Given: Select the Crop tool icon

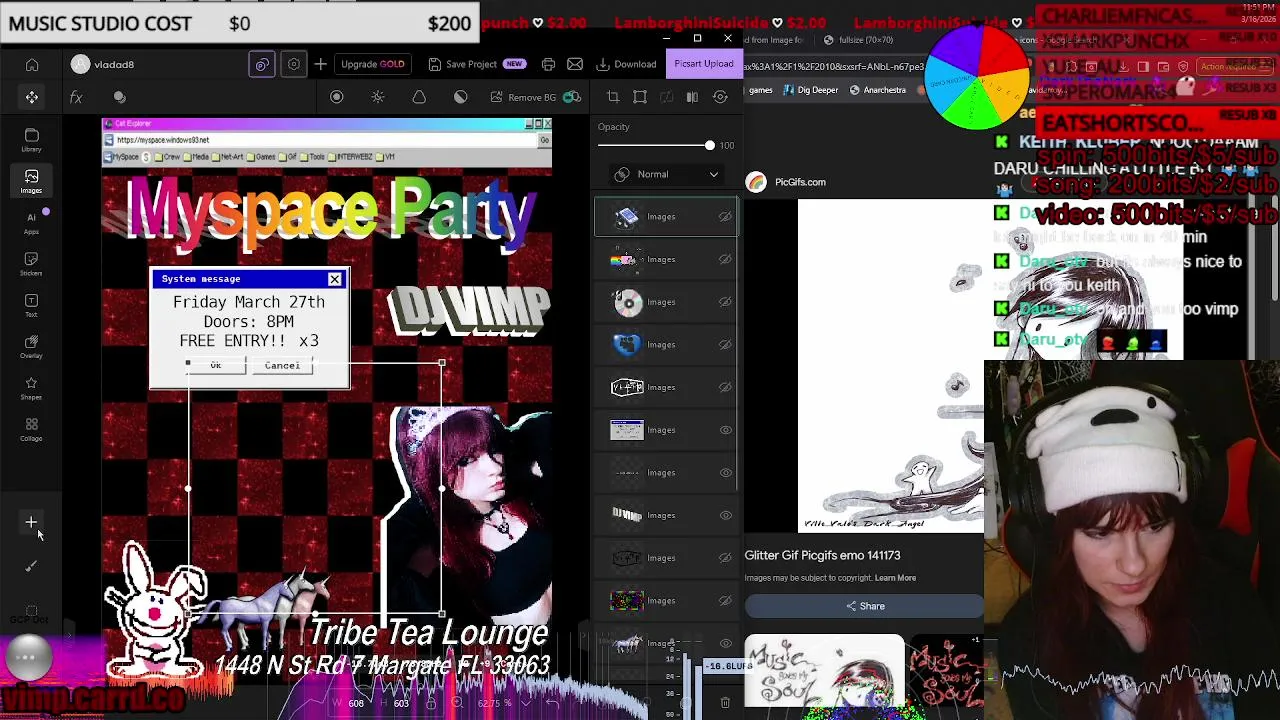Looking at the screenshot, I should click(613, 97).
